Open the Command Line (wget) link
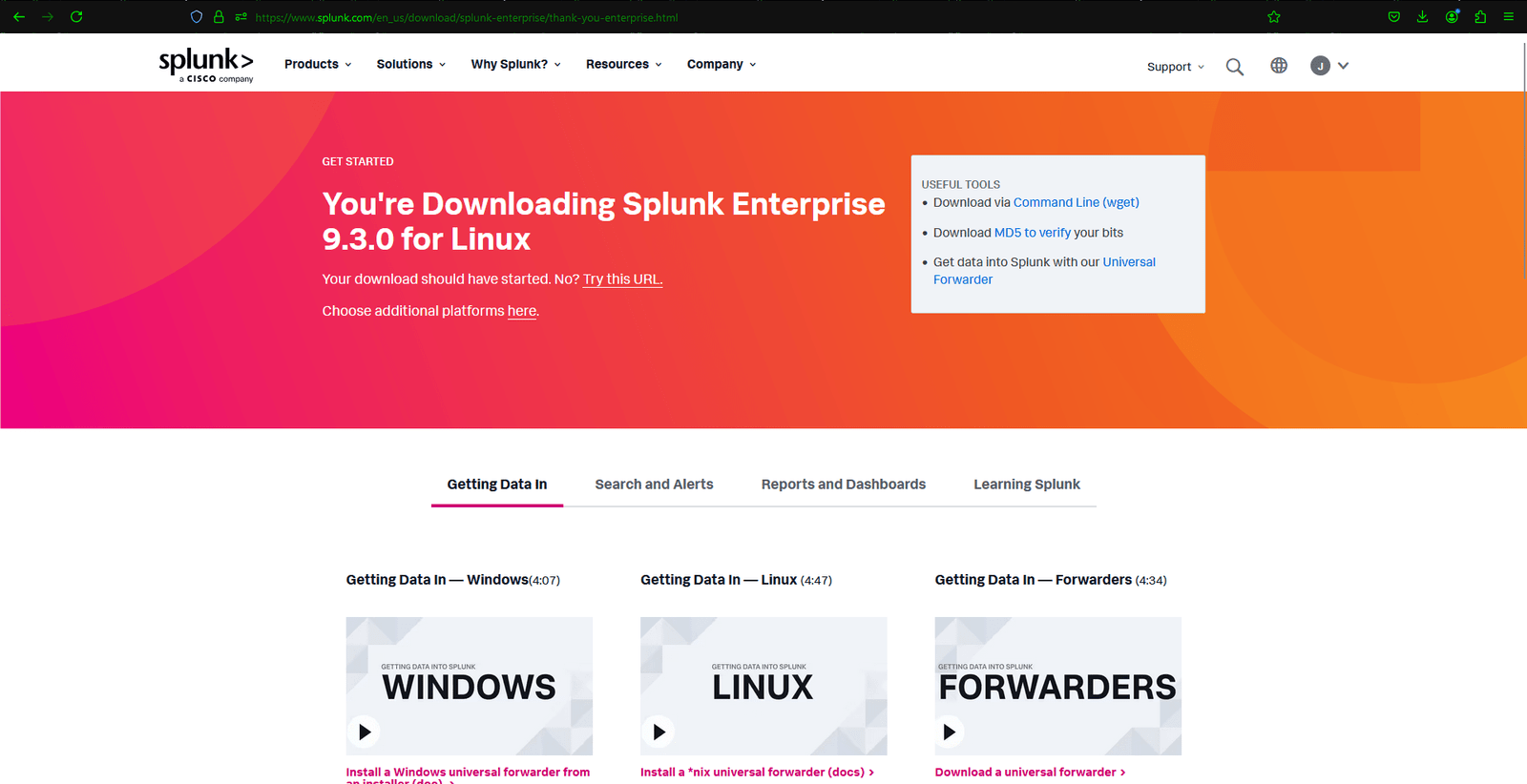1527x784 pixels. [1076, 202]
